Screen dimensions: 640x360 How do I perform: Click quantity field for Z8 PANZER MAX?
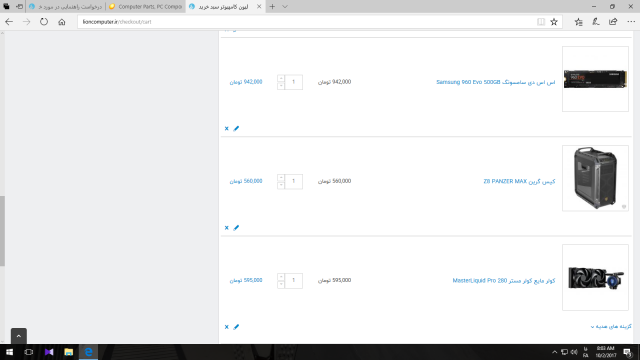(x=293, y=181)
